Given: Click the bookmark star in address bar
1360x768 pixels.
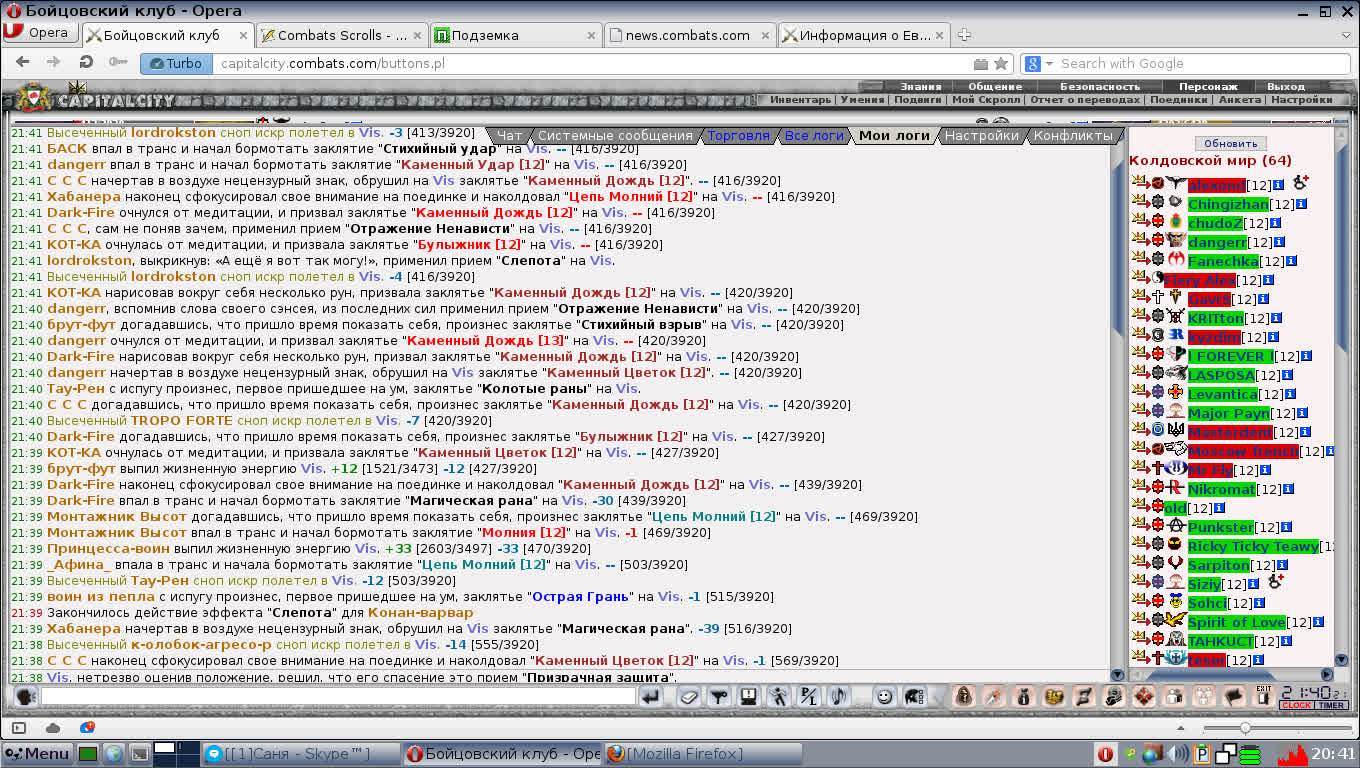Looking at the screenshot, I should point(1001,63).
